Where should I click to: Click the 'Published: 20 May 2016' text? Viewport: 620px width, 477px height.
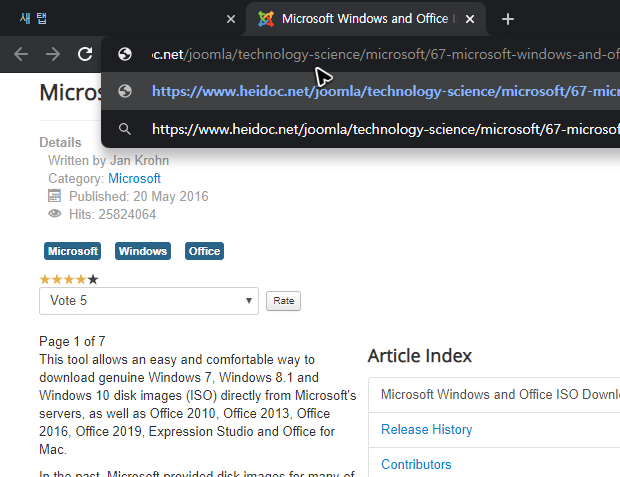(139, 197)
